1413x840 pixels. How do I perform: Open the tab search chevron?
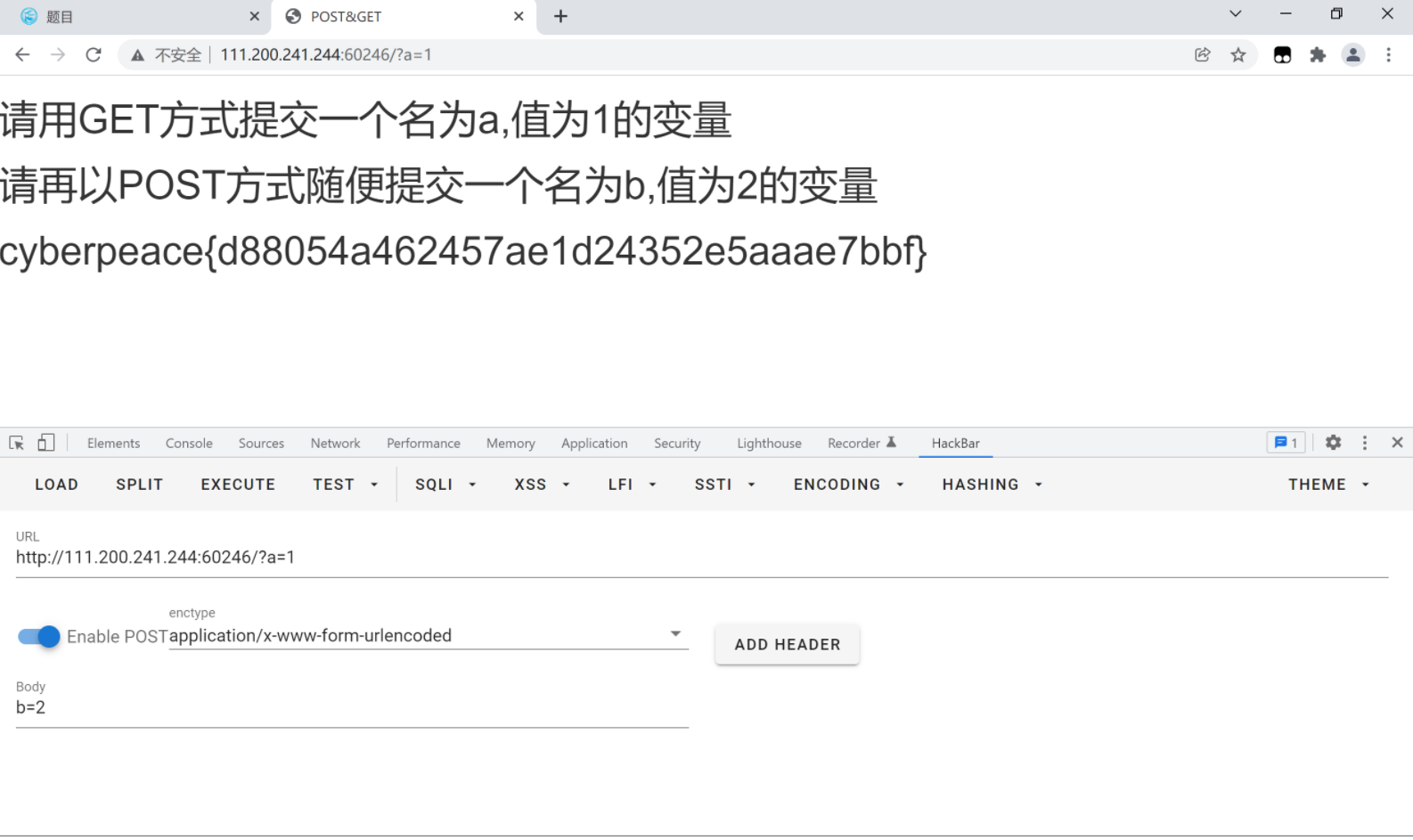[x=1235, y=13]
